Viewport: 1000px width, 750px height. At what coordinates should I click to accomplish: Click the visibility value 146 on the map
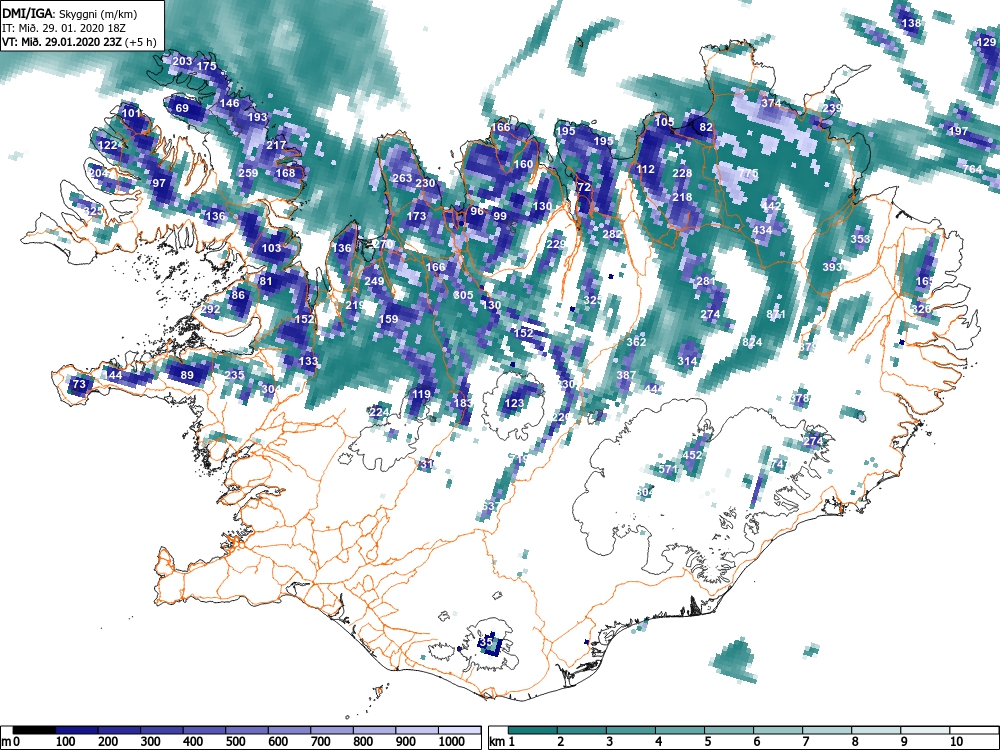tap(230, 103)
